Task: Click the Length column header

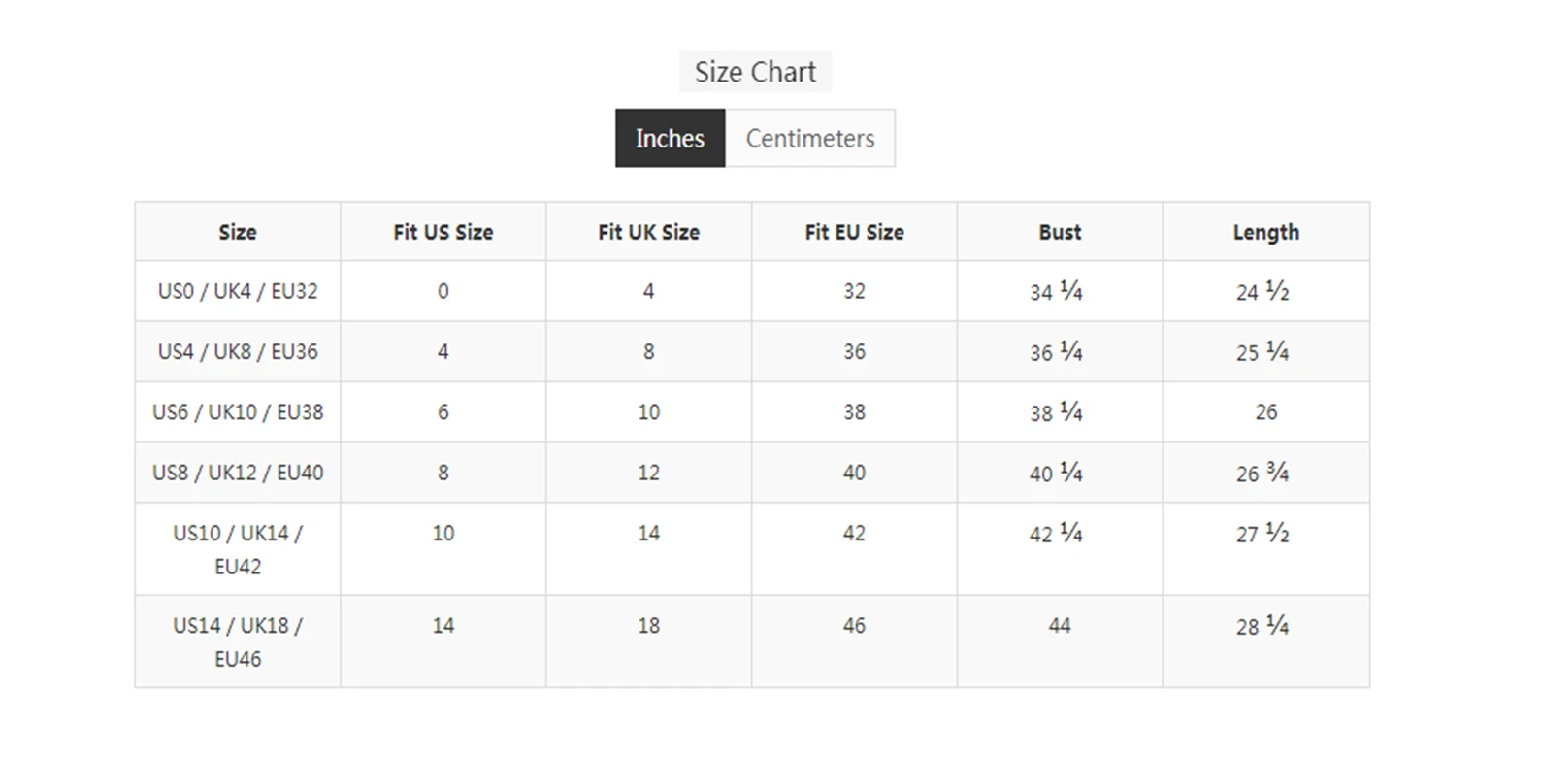Action: (1265, 232)
